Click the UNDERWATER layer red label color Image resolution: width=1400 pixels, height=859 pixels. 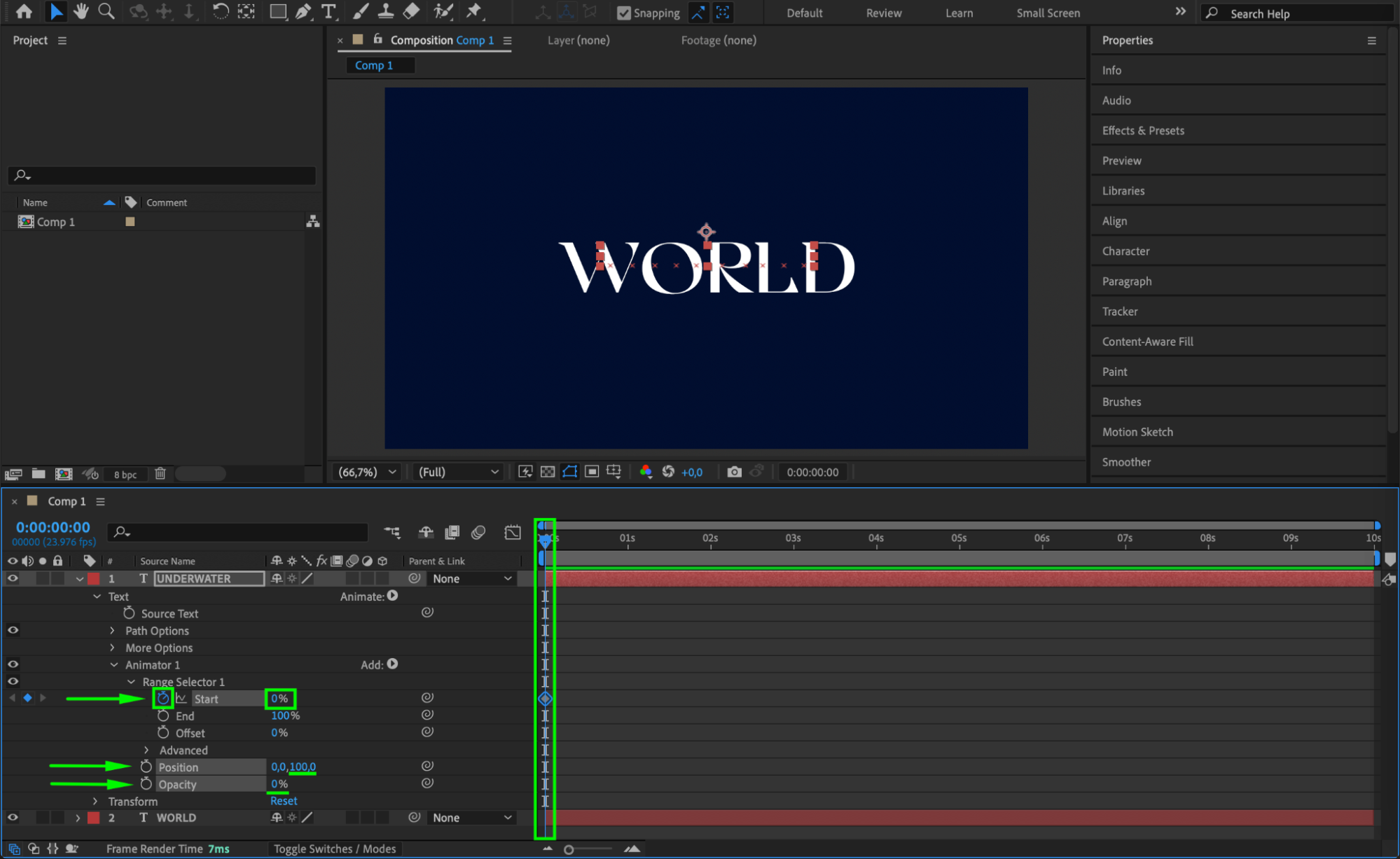point(93,578)
